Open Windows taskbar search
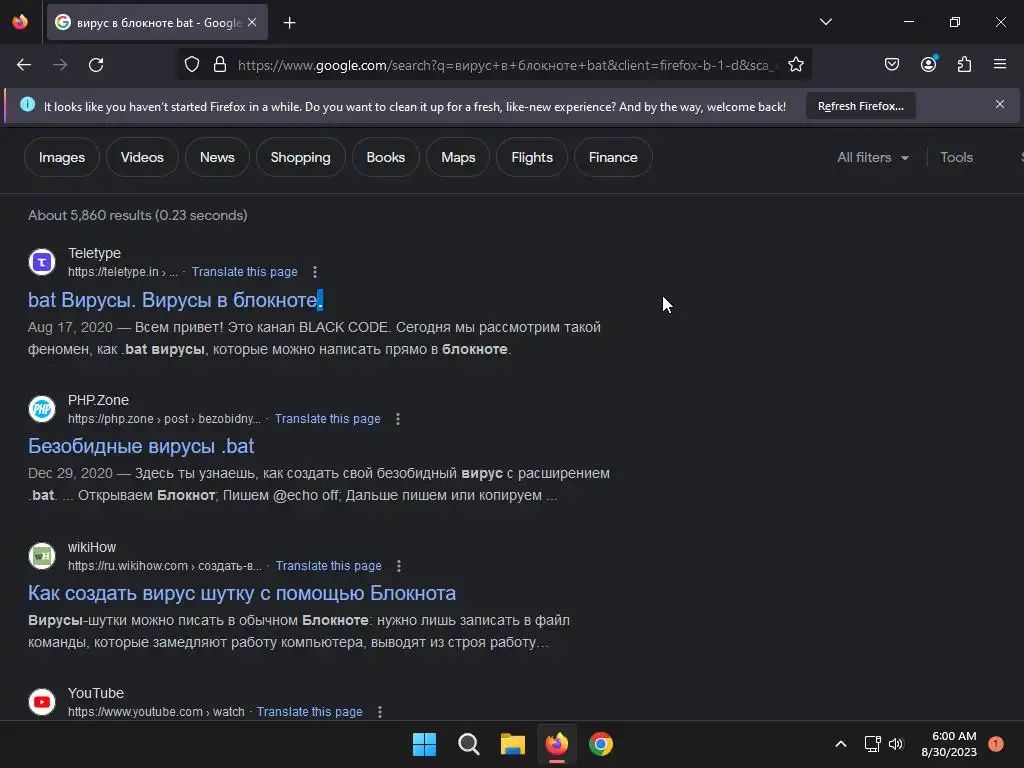Screen dimensions: 1024x768 click(x=468, y=744)
